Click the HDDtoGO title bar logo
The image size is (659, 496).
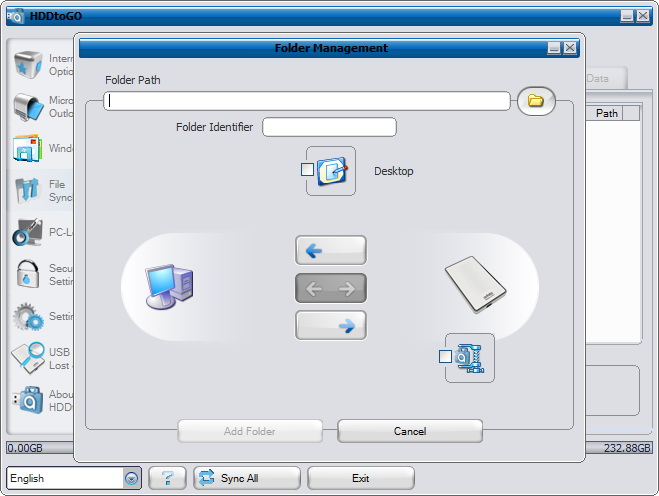pyautogui.click(x=16, y=16)
